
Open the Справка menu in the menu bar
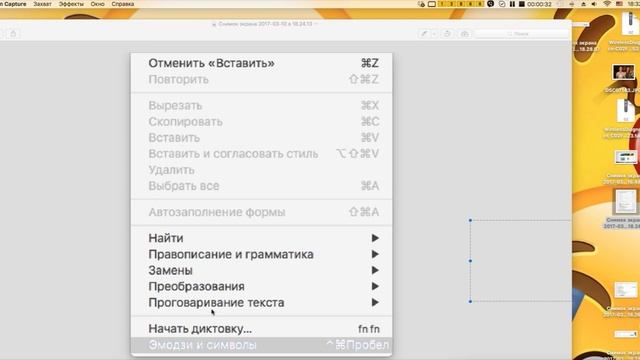[122, 4]
